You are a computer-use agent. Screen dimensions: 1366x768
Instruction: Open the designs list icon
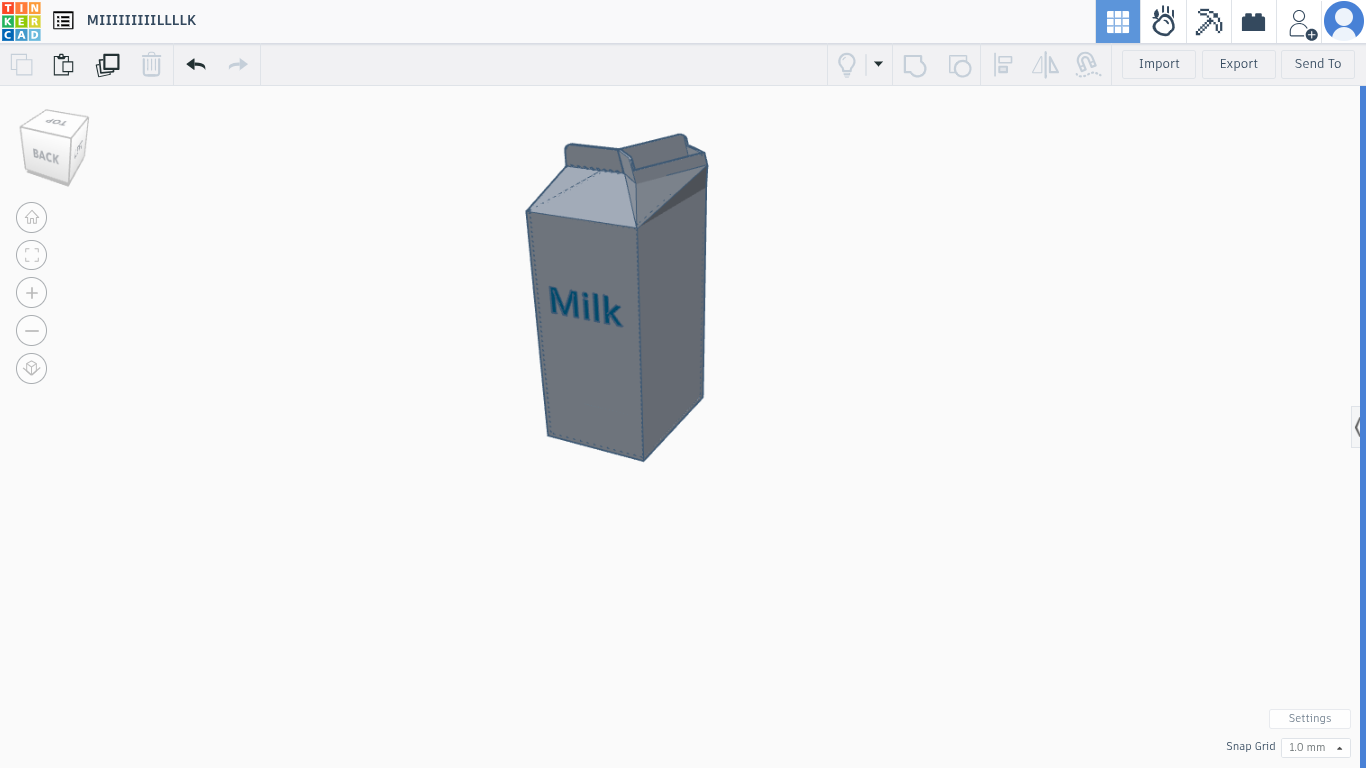(63, 21)
